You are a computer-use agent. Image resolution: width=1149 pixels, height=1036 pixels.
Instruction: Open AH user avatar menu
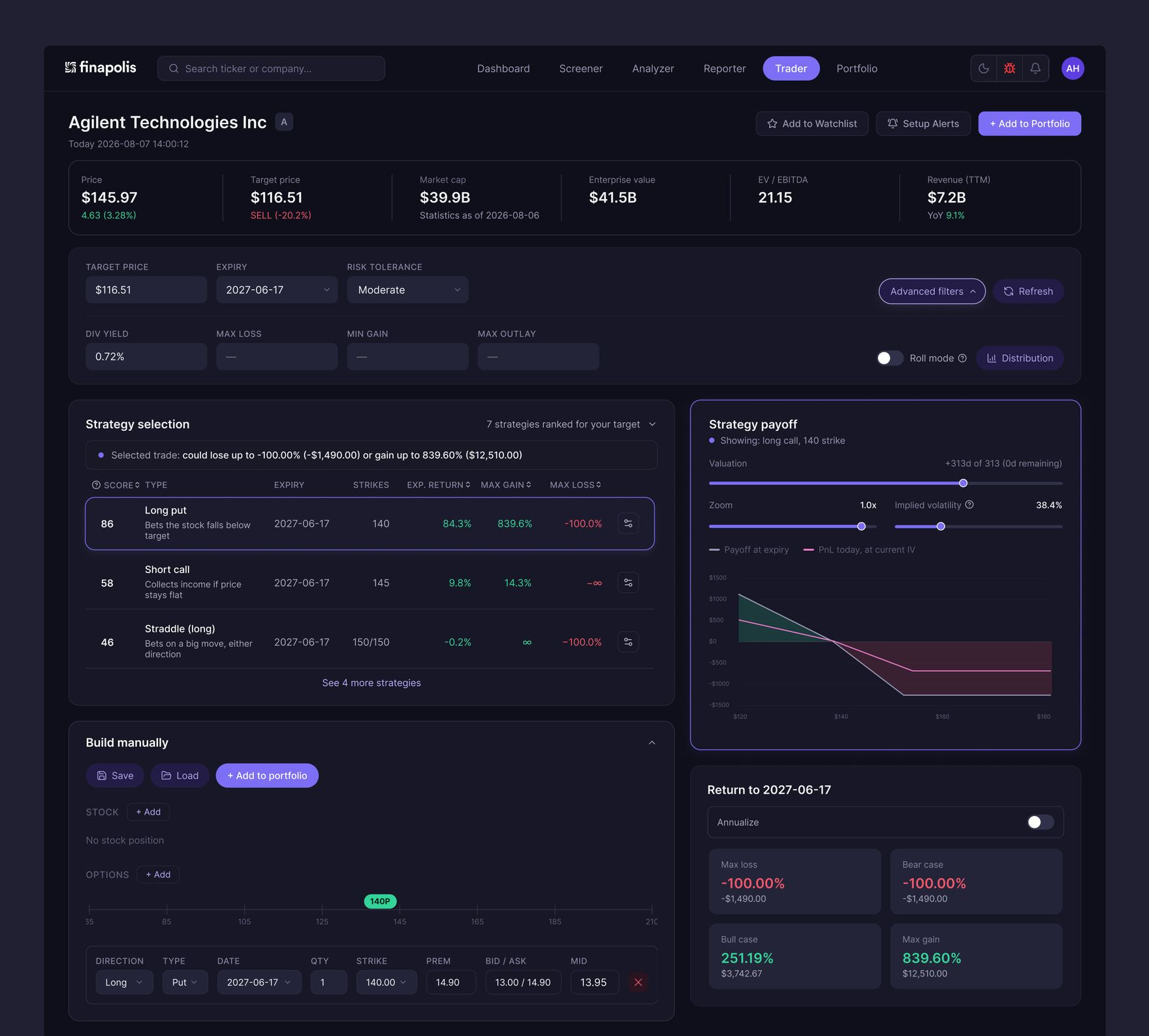tap(1073, 69)
